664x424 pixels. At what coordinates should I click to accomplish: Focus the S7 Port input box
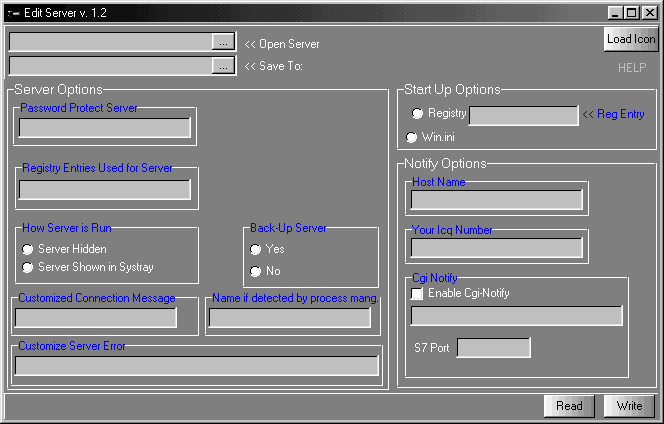click(x=493, y=348)
